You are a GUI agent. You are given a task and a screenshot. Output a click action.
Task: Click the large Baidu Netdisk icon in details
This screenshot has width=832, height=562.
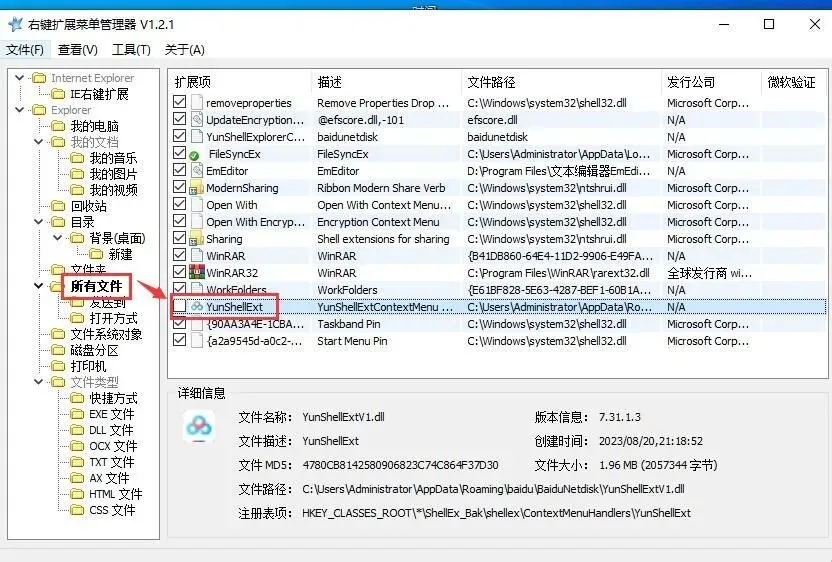199,427
